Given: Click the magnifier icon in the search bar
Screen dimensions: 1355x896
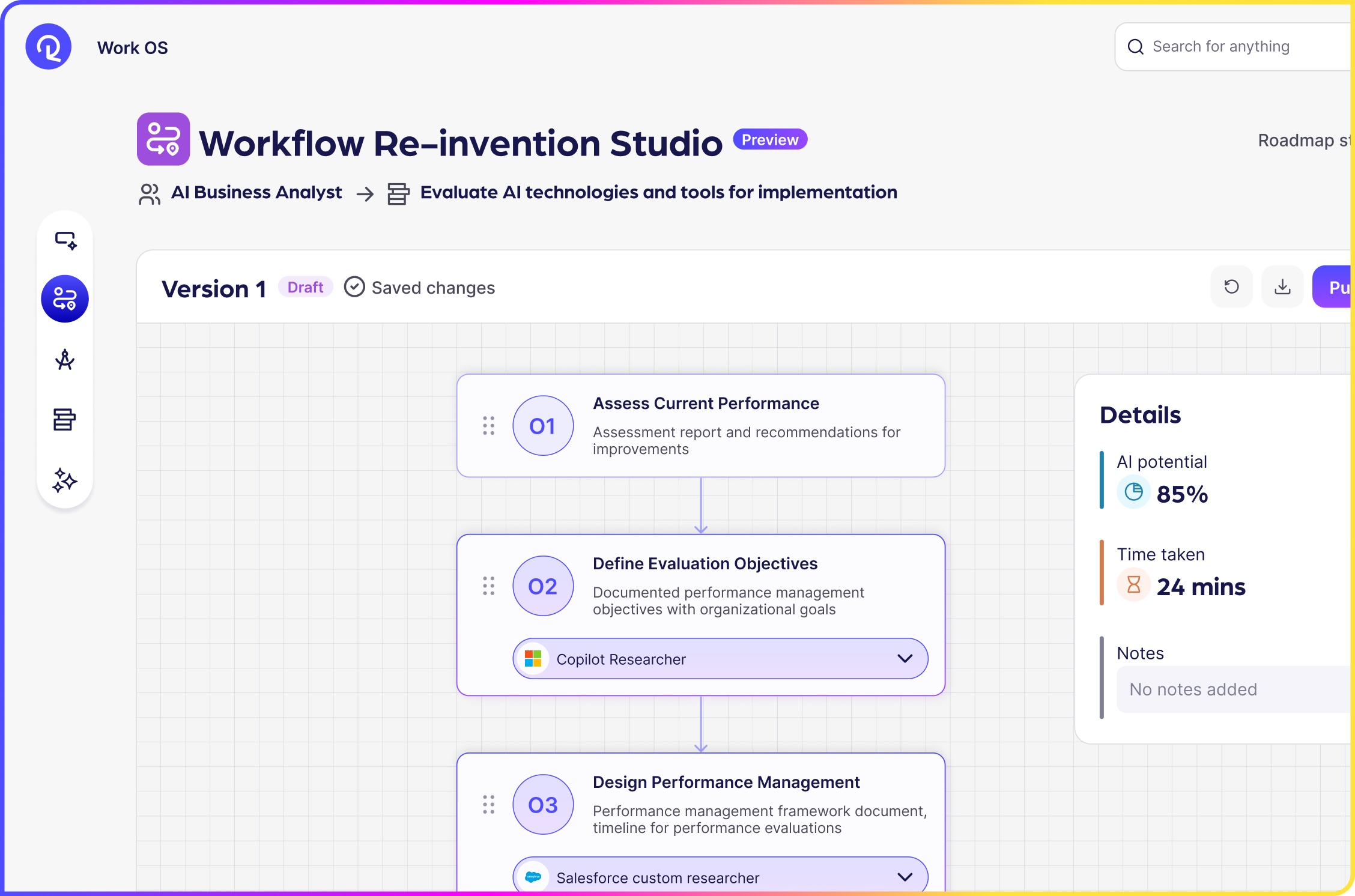Looking at the screenshot, I should pos(1136,46).
